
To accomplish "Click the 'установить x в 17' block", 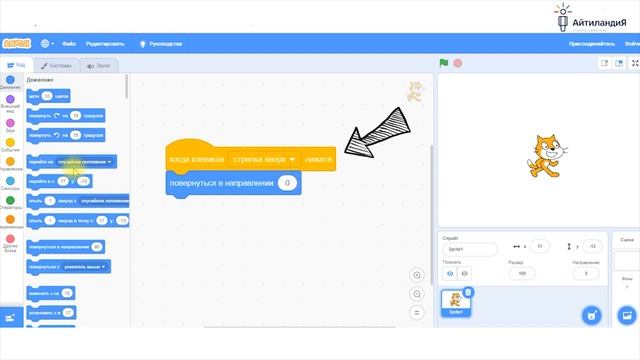I will [51, 313].
